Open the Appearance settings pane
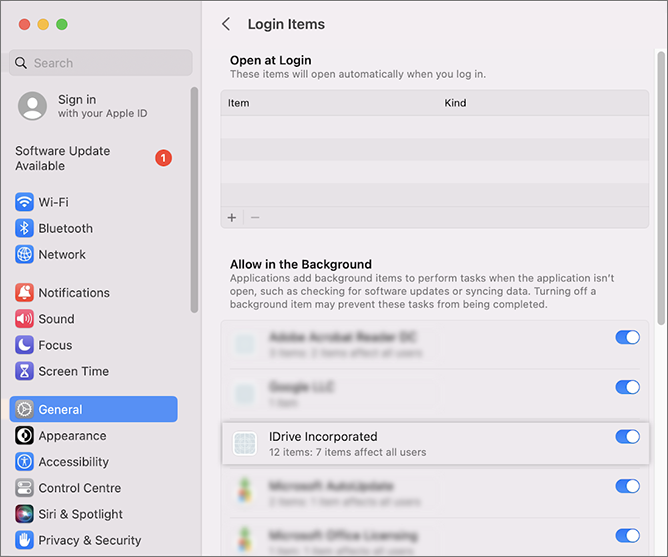Screen dimensions: 668x557 click(72, 436)
